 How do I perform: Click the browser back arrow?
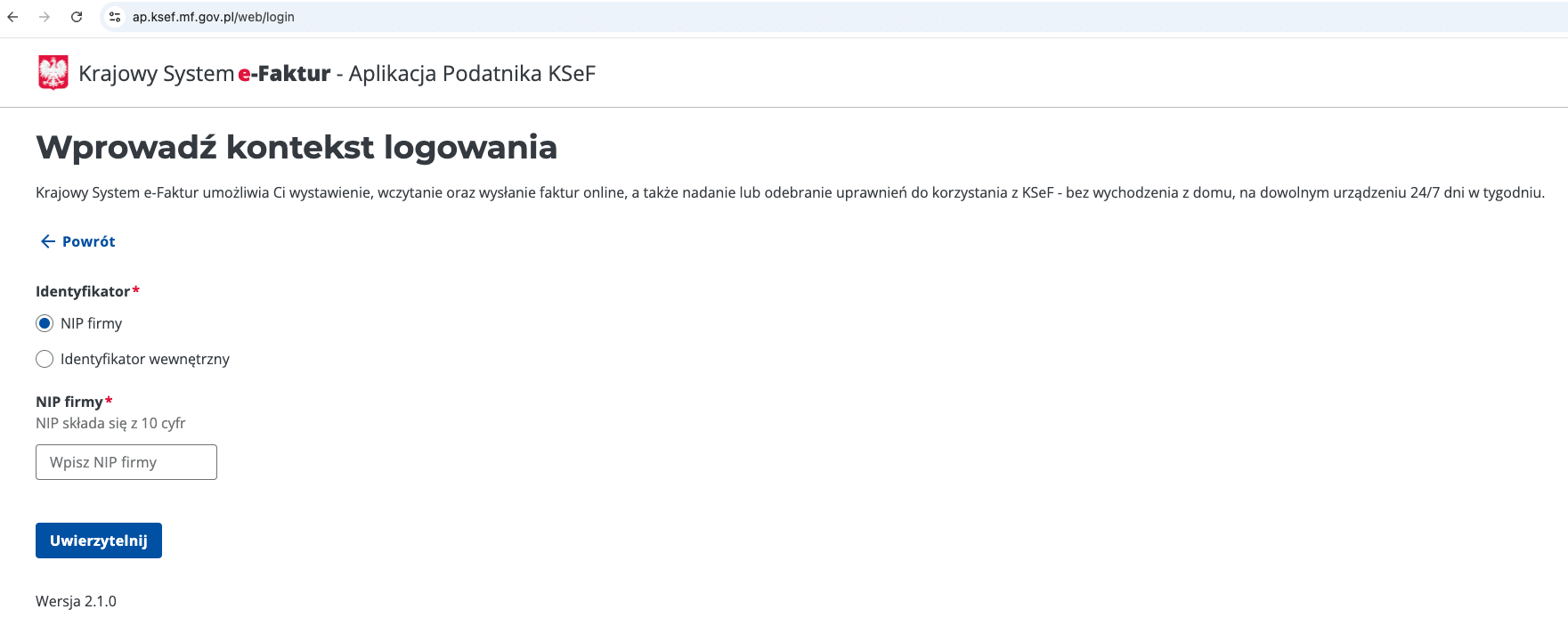pos(12,17)
